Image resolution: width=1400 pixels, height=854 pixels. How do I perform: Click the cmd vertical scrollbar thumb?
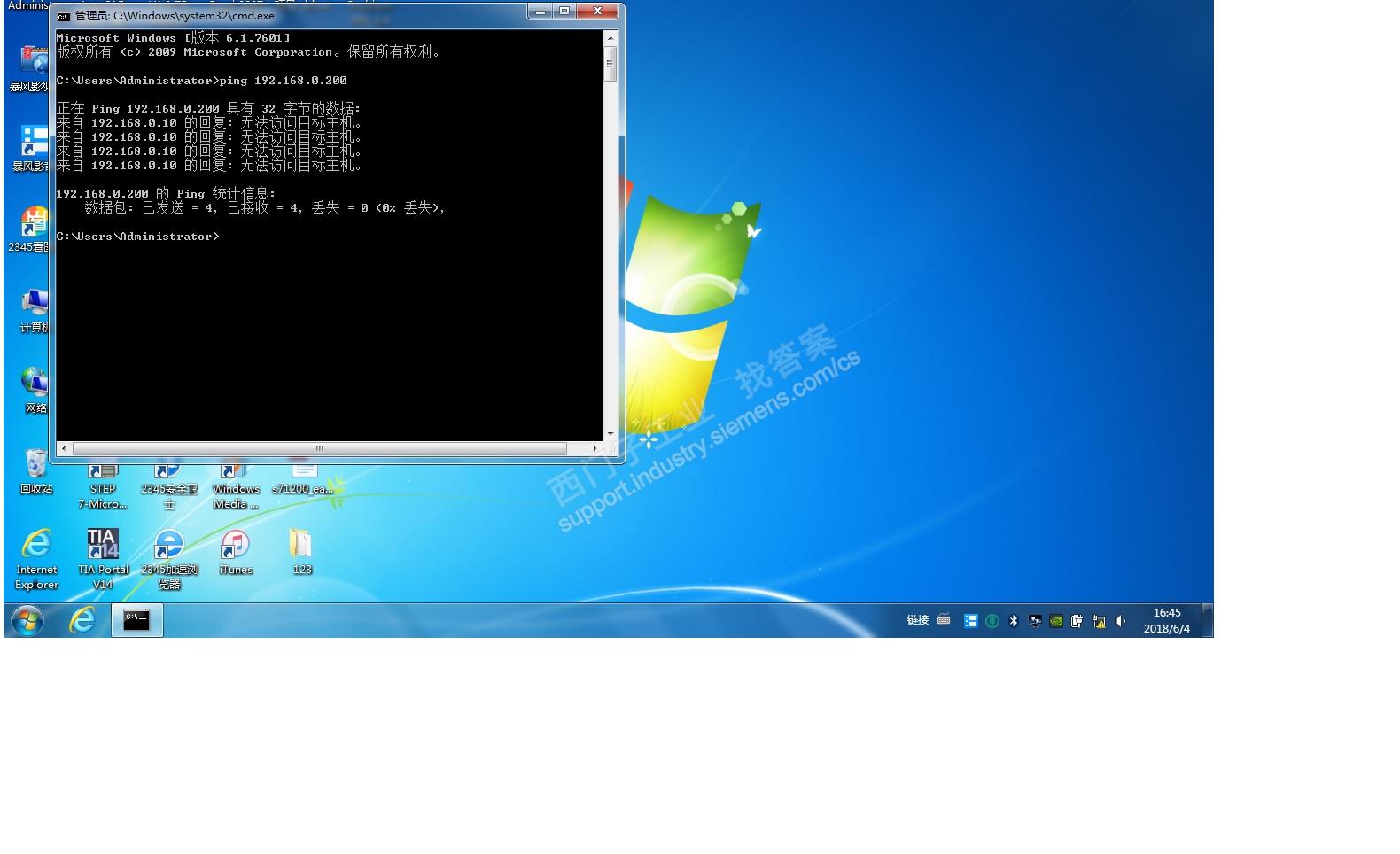[610, 64]
